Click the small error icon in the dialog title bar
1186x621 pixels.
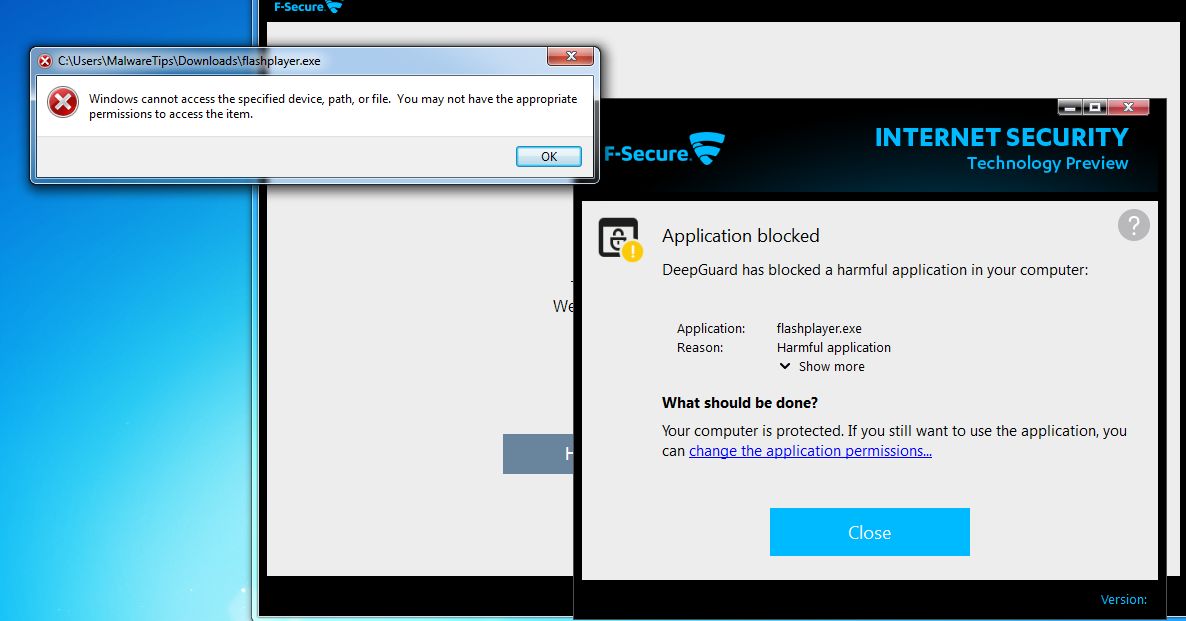pyautogui.click(x=45, y=61)
